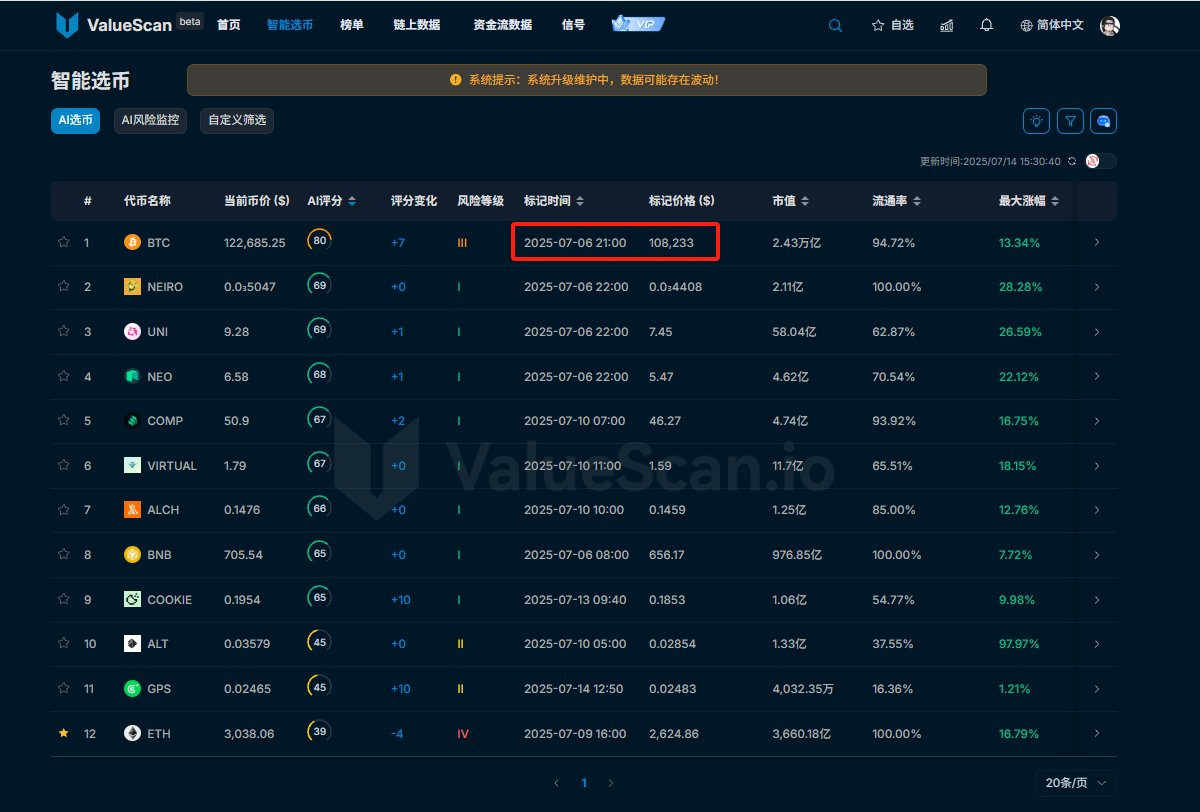Image resolution: width=1200 pixels, height=812 pixels.
Task: Click the UNI coin icon
Action: (x=132, y=331)
